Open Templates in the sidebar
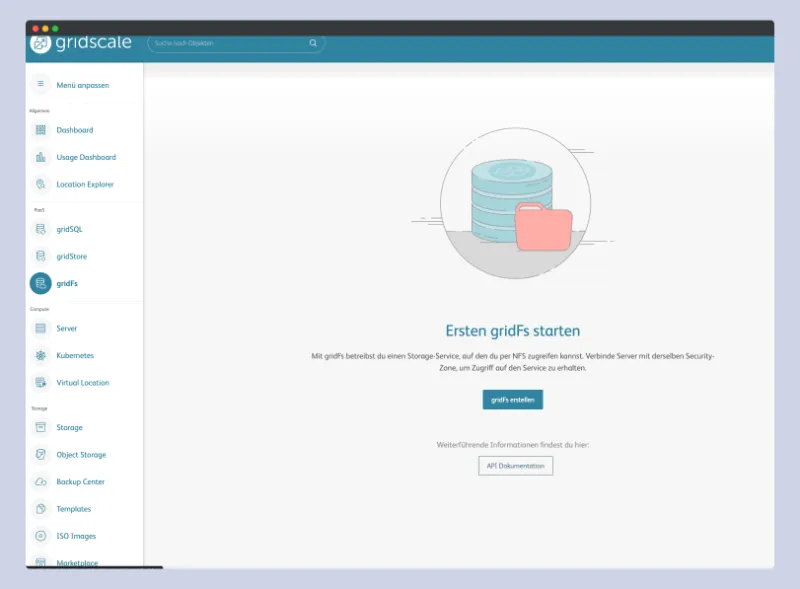Viewport: 800px width, 589px height. point(73,509)
